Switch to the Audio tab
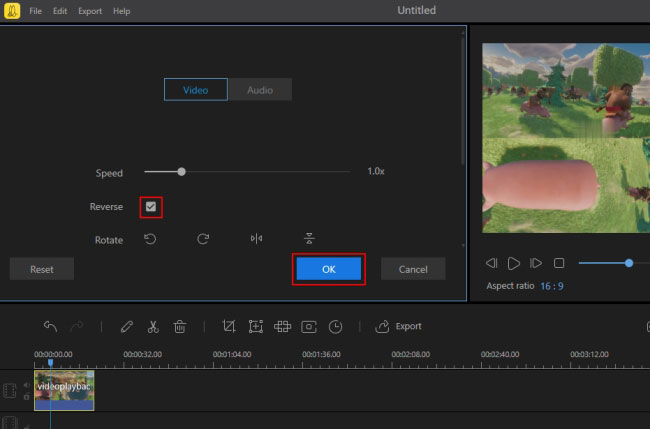The image size is (650, 429). pos(260,90)
